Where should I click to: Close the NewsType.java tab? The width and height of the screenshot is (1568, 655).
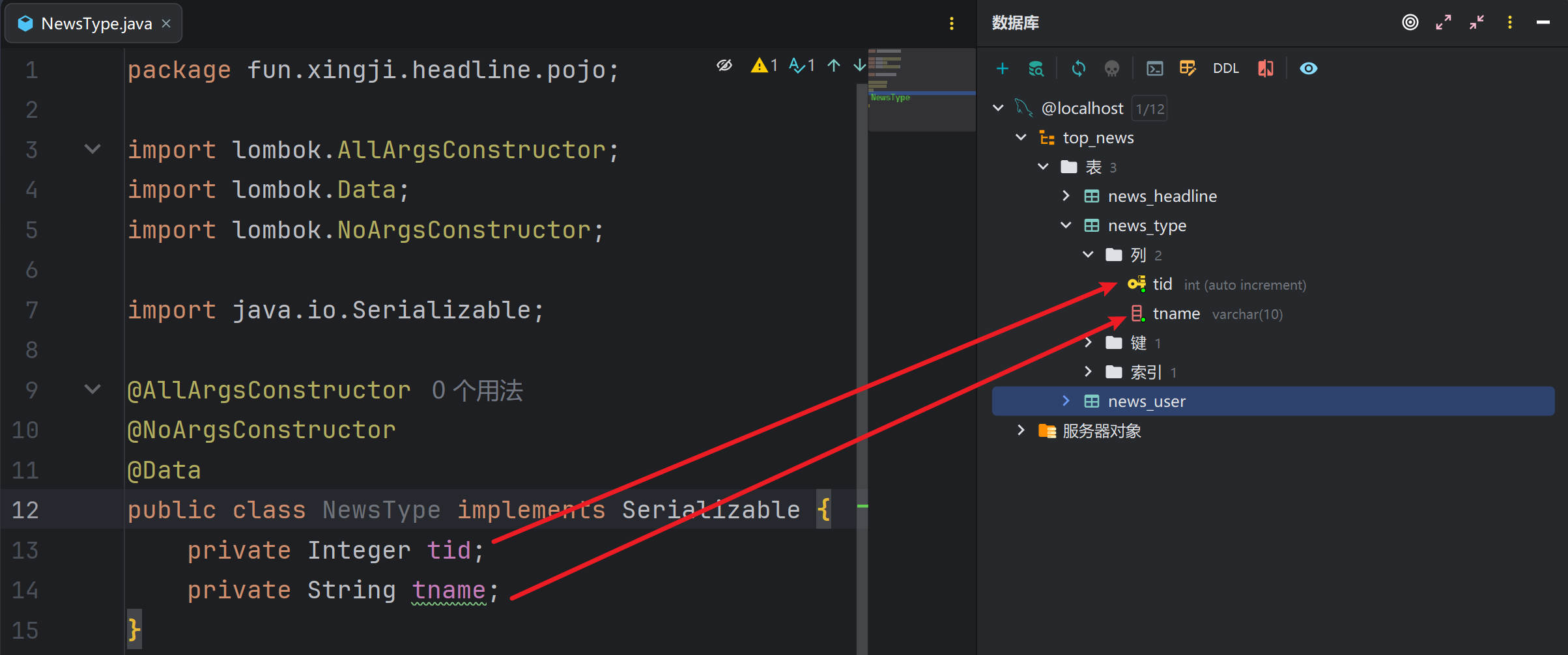[x=167, y=24]
